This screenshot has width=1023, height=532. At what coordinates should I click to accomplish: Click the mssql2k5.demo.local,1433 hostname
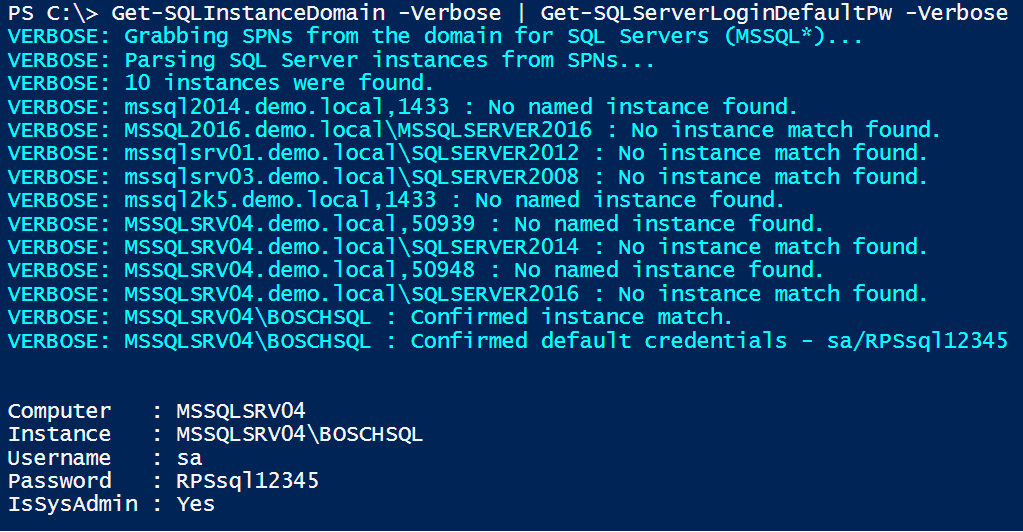coord(280,200)
